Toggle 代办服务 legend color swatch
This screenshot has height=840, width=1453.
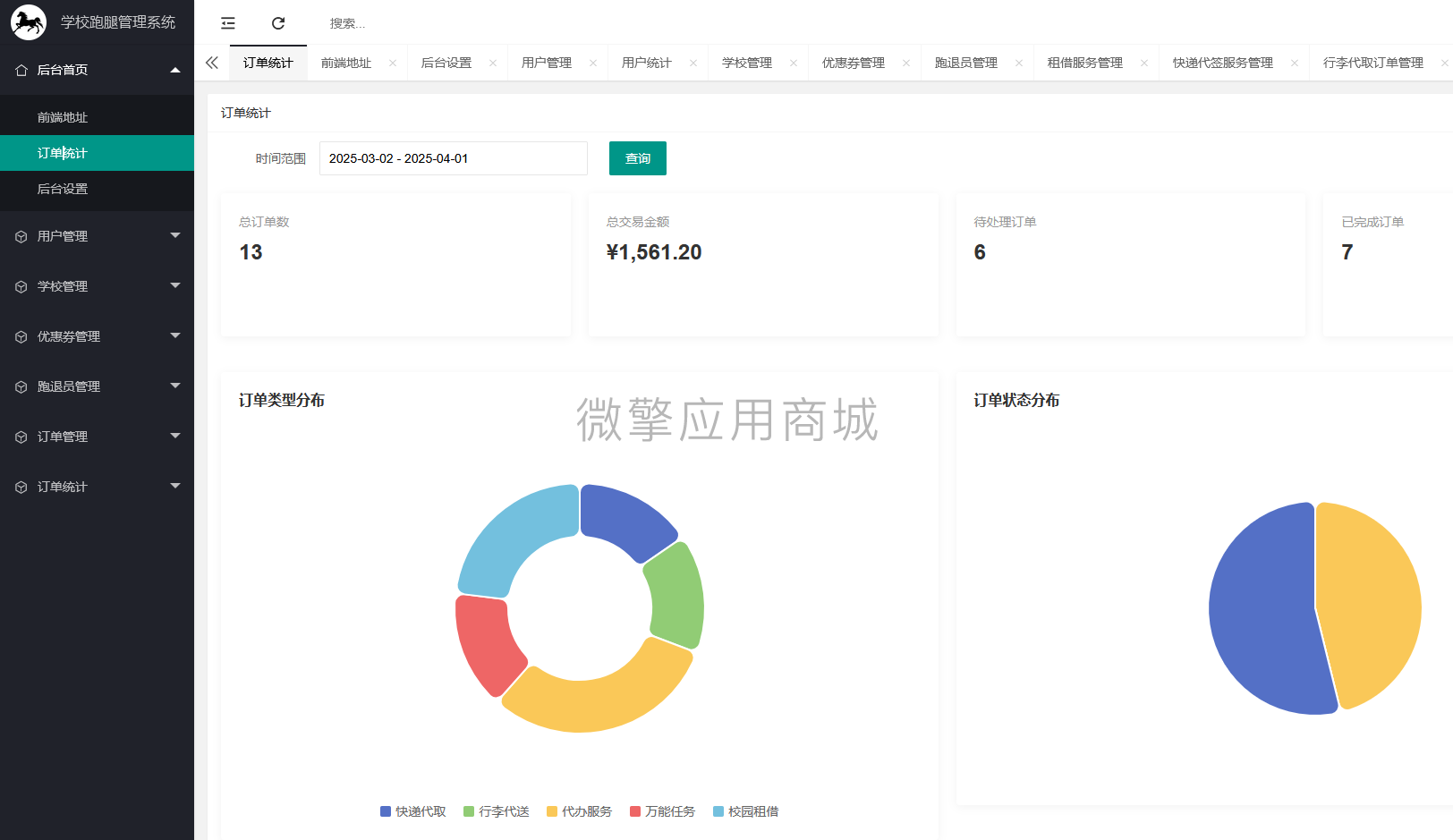click(552, 811)
